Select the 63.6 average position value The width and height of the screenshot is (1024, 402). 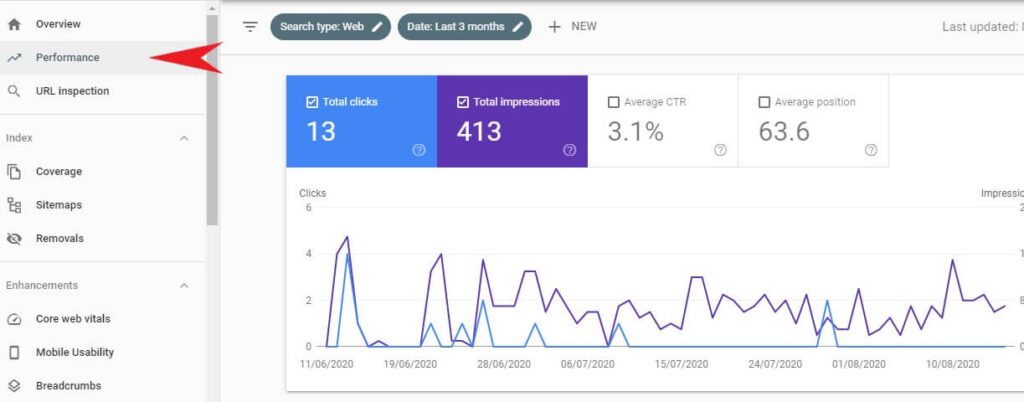coord(784,131)
